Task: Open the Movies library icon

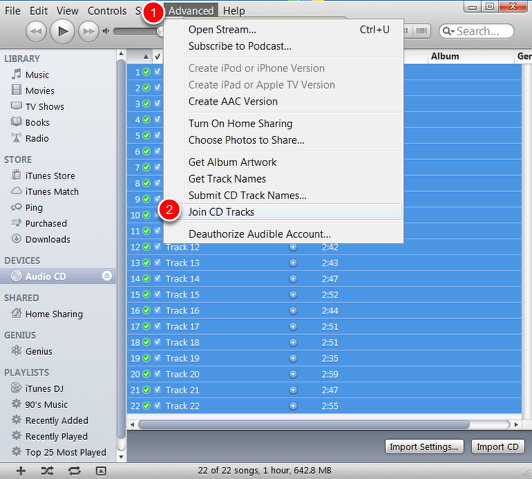Action: (16, 90)
